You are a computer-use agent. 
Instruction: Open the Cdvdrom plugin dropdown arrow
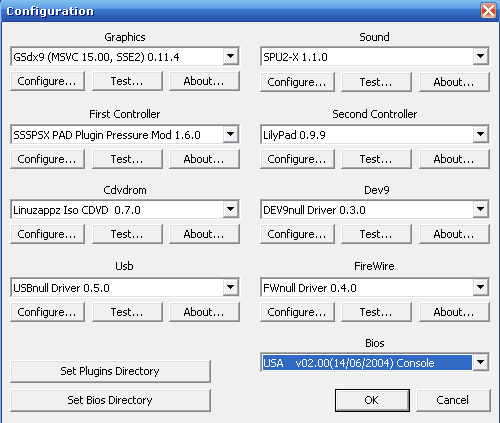pyautogui.click(x=230, y=209)
